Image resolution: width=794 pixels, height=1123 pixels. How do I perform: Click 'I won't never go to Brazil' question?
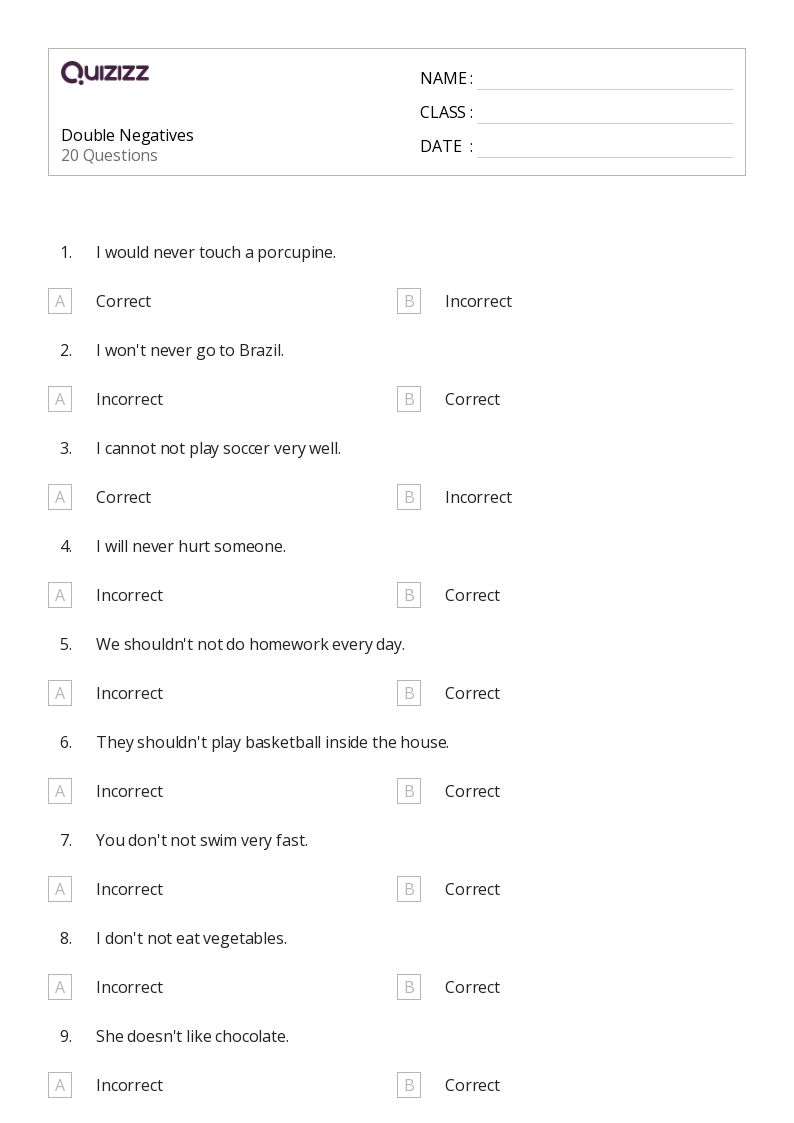pos(190,351)
